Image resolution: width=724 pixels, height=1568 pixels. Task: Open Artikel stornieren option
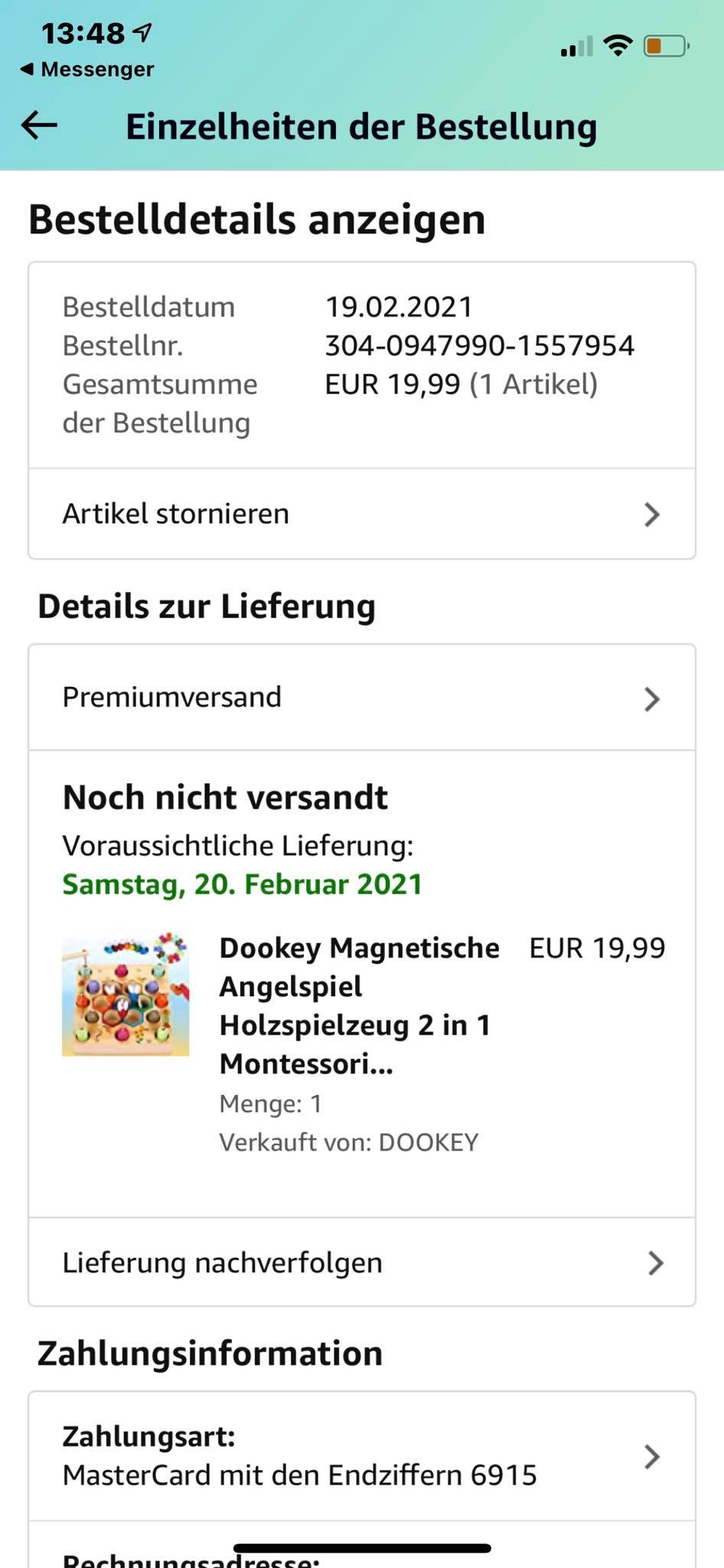point(176,514)
